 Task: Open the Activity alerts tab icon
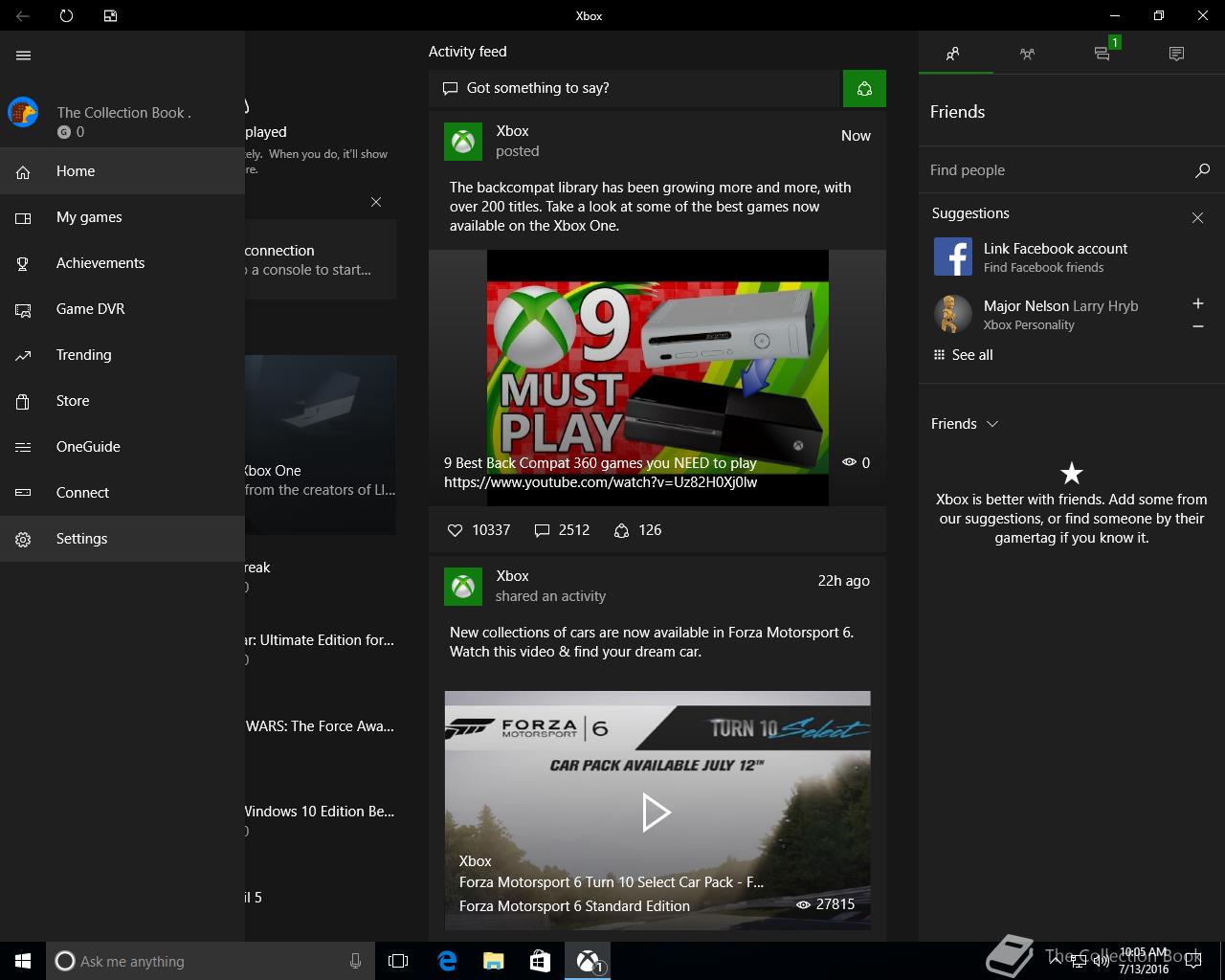pos(1177,54)
